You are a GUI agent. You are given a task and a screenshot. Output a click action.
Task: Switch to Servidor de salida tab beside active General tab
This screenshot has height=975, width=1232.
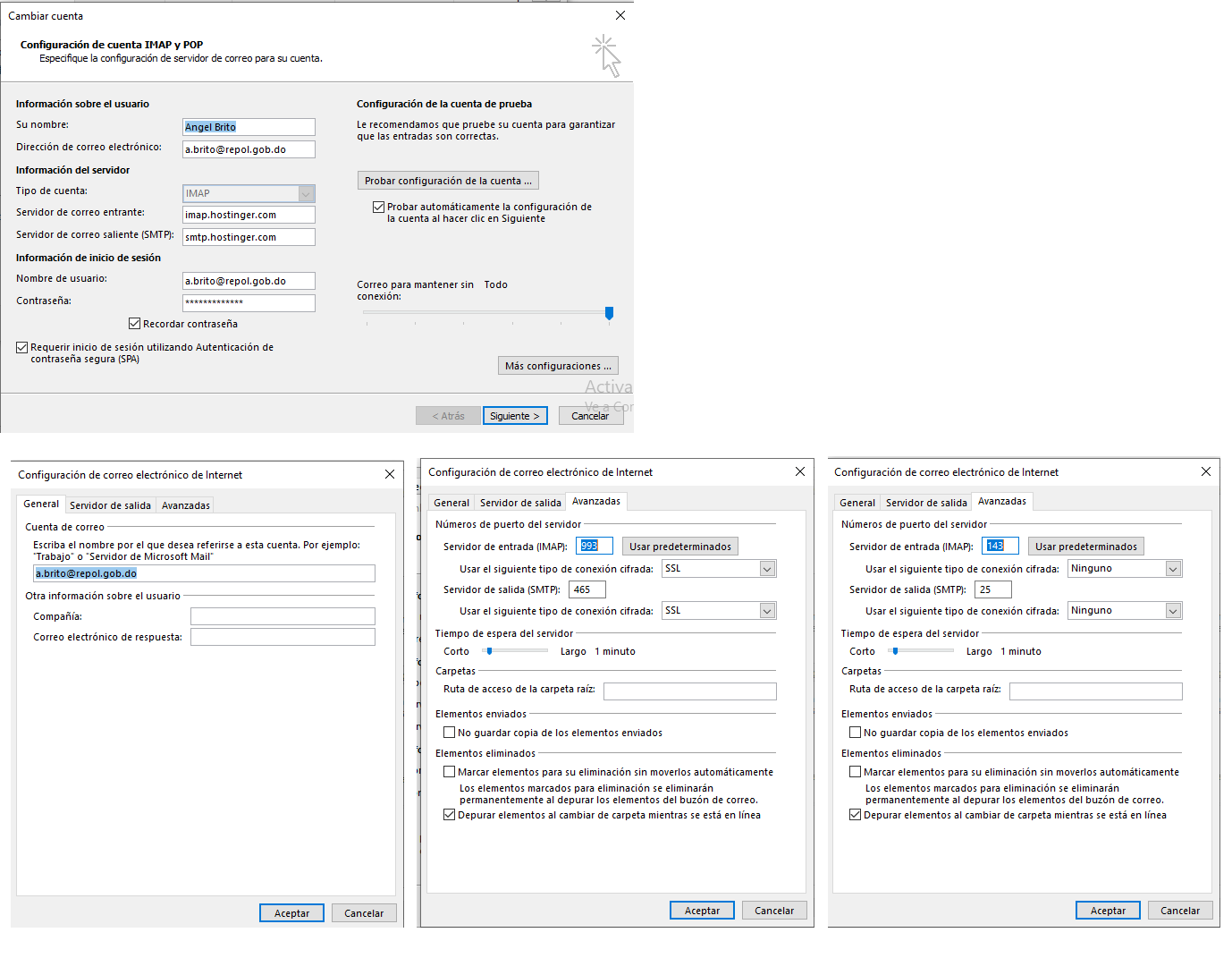pyautogui.click(x=110, y=505)
